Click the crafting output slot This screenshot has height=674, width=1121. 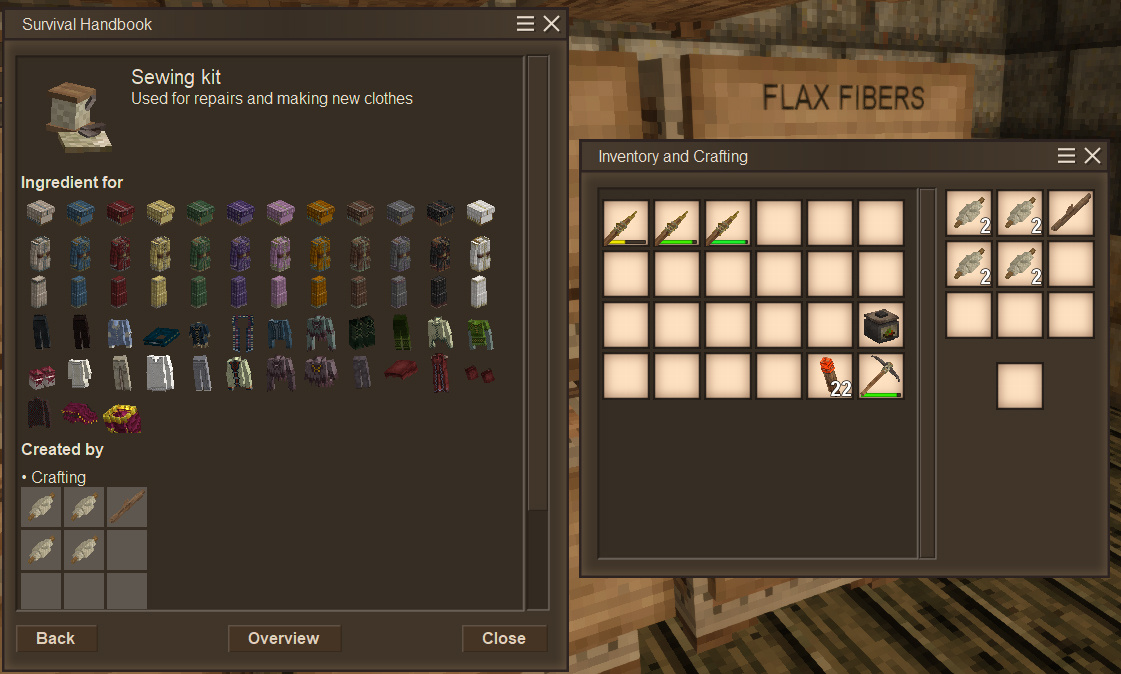tap(1019, 386)
